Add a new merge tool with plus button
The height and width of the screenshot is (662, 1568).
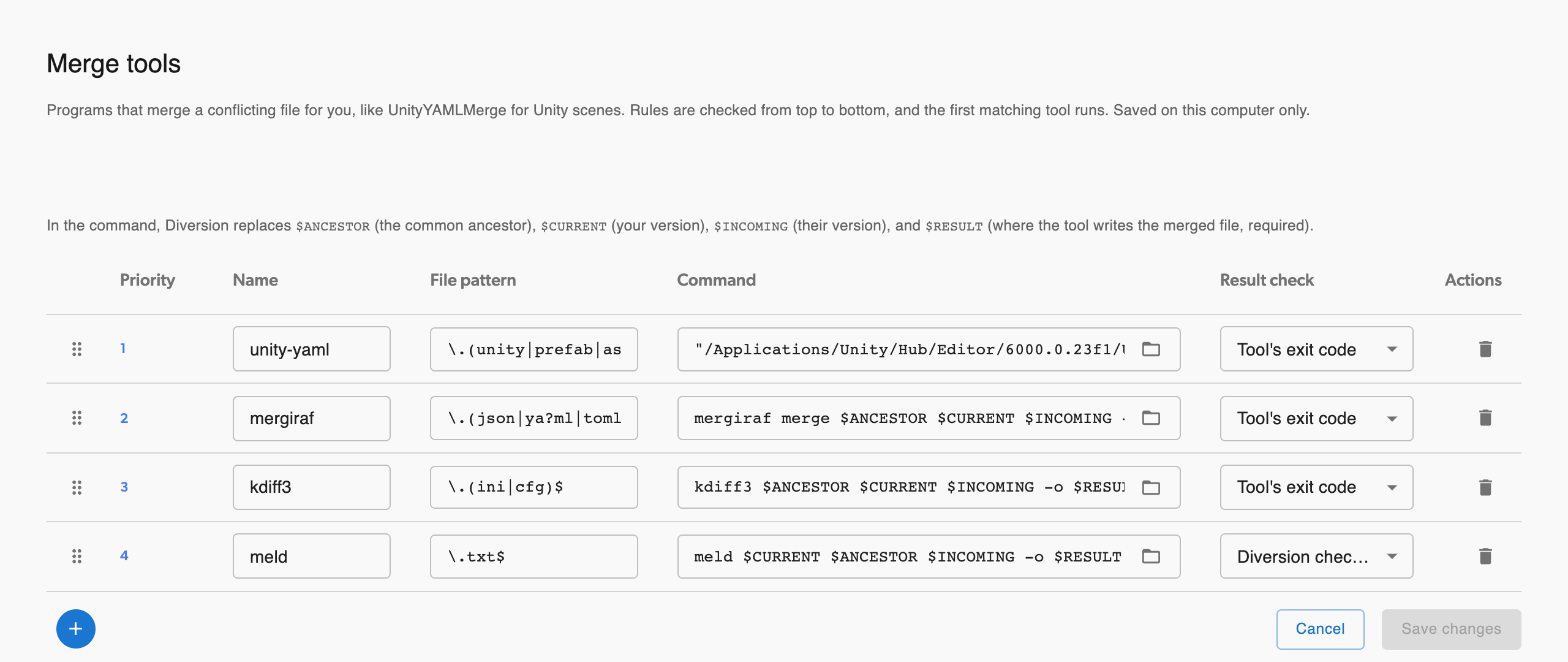[x=76, y=629]
